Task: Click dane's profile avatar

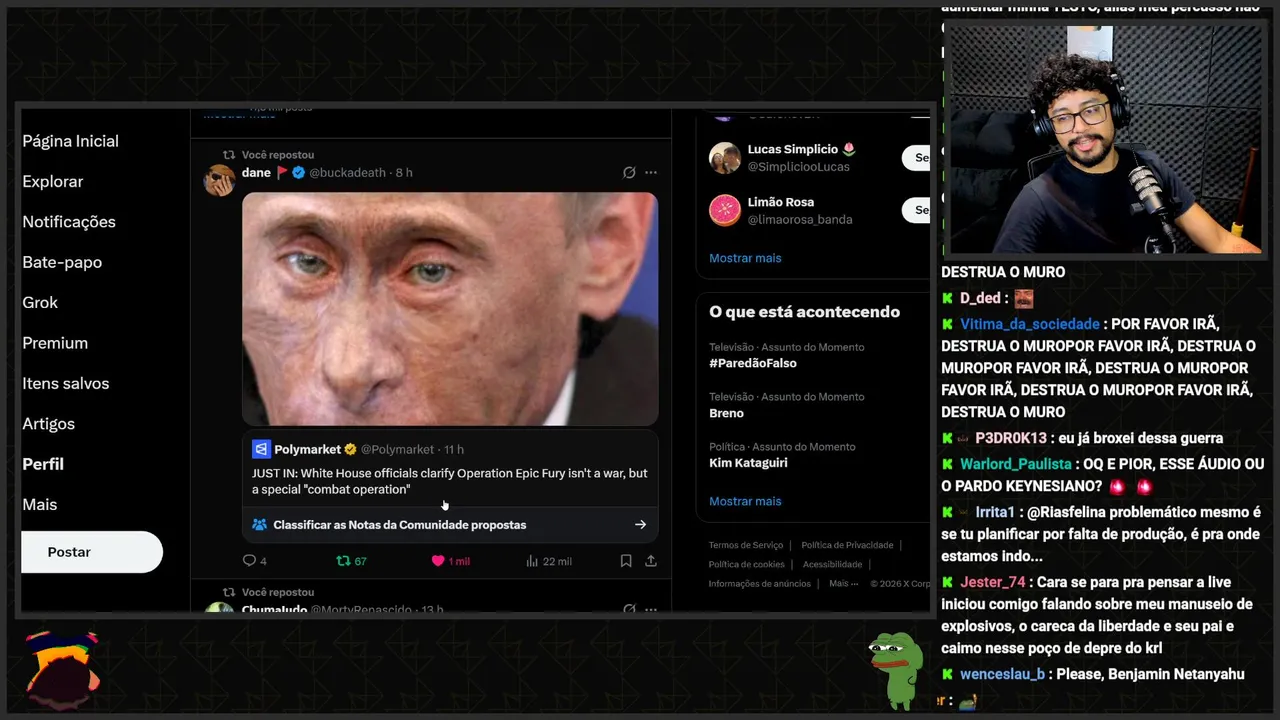Action: tap(220, 180)
